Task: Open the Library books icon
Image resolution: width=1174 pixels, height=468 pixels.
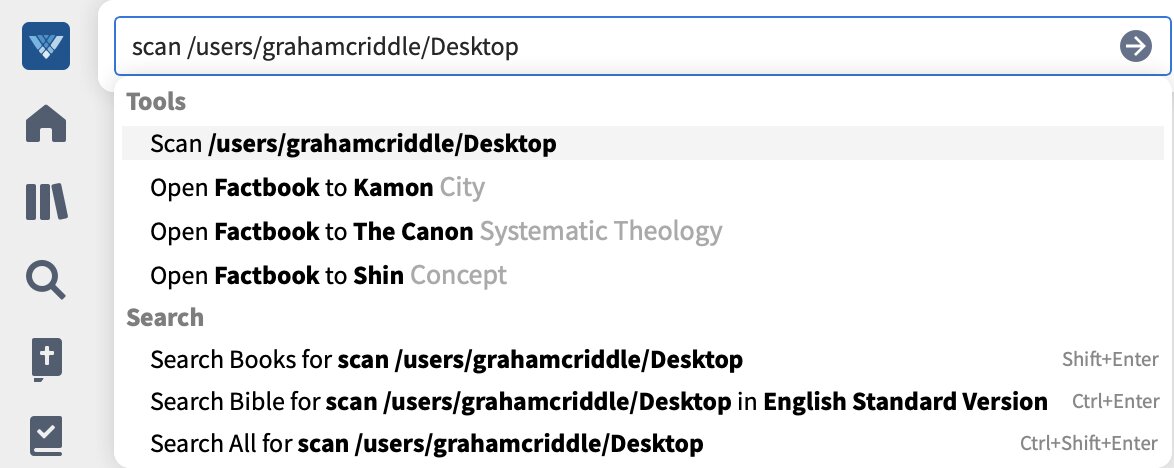Action: click(x=46, y=201)
